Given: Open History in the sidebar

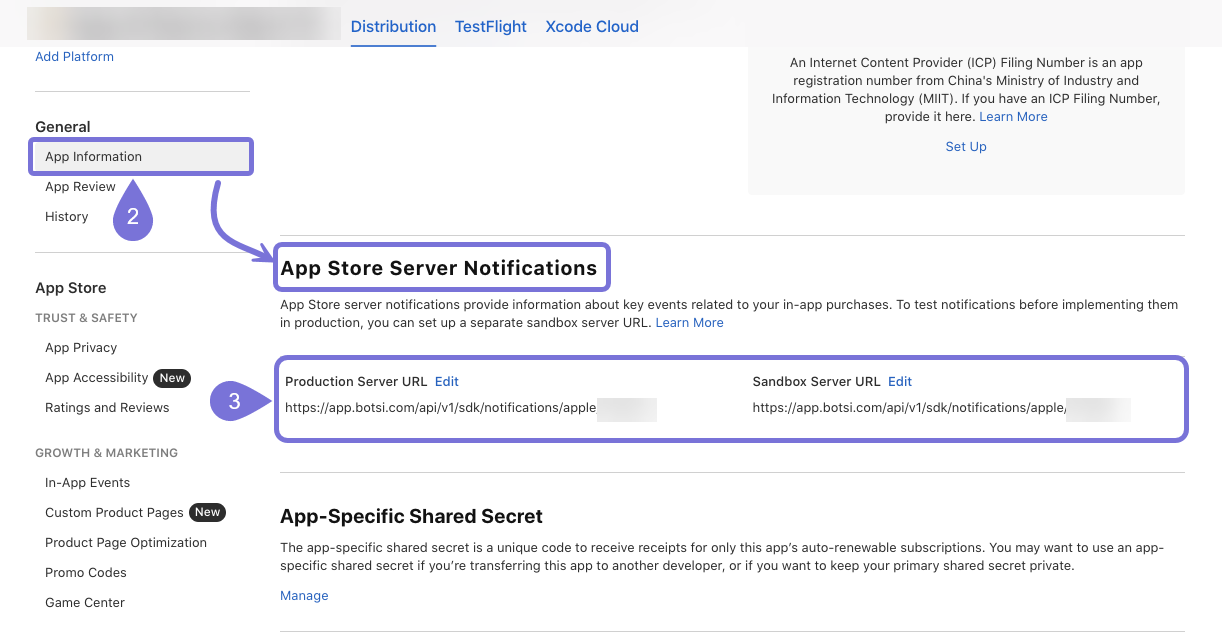Looking at the screenshot, I should (x=66, y=217).
